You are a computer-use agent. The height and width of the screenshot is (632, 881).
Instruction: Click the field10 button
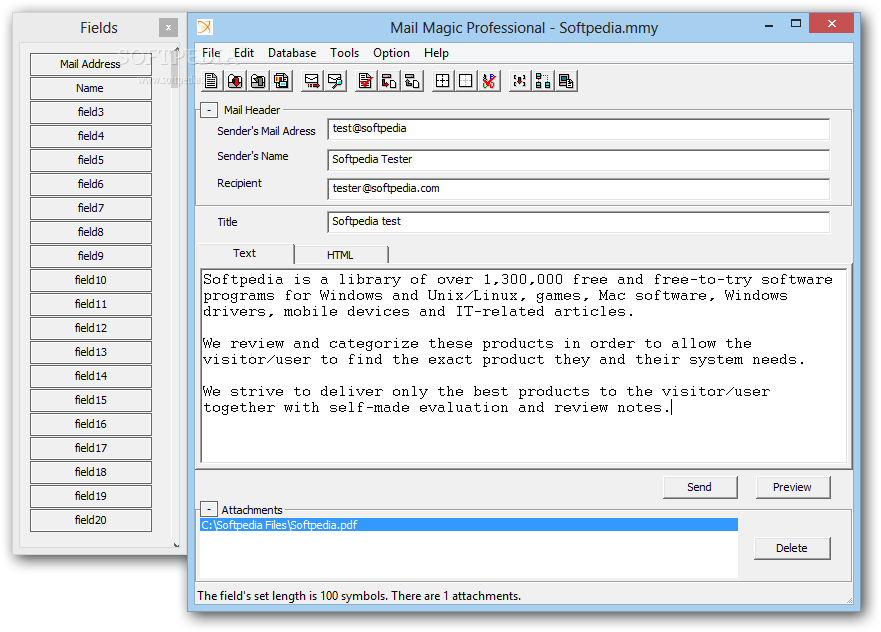tap(90, 280)
